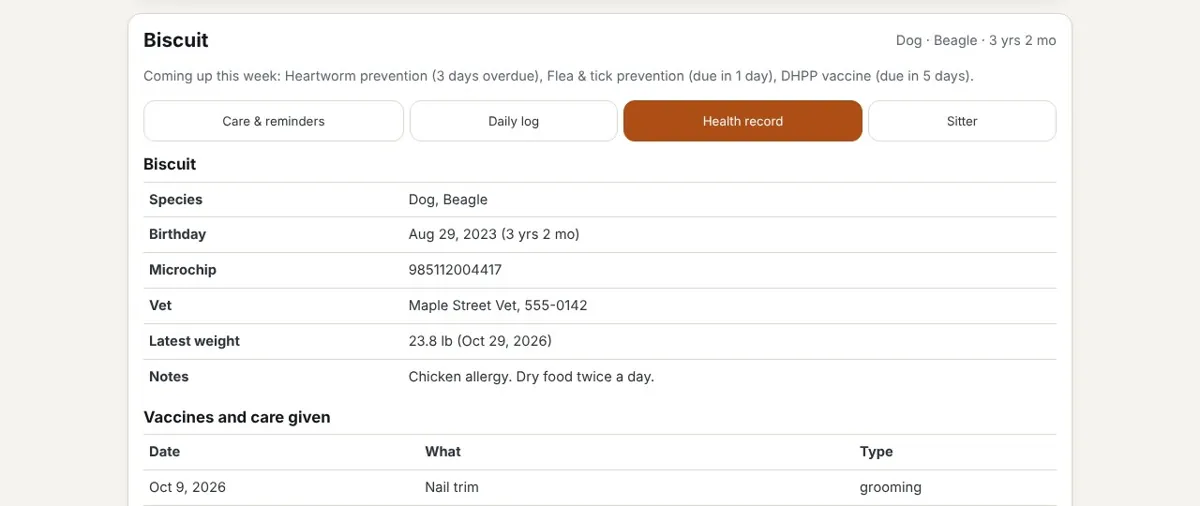Click the Vaccines and care given heading
This screenshot has height=506, width=1200.
(237, 417)
